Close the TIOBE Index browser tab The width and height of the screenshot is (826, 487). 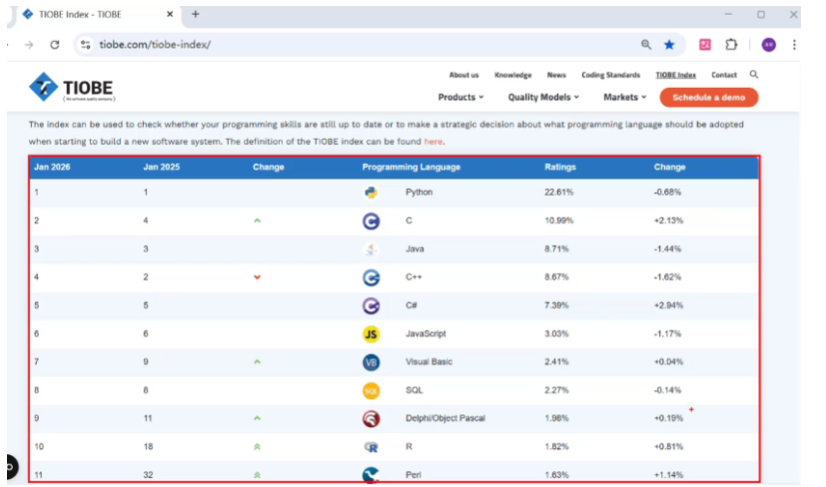pos(170,14)
